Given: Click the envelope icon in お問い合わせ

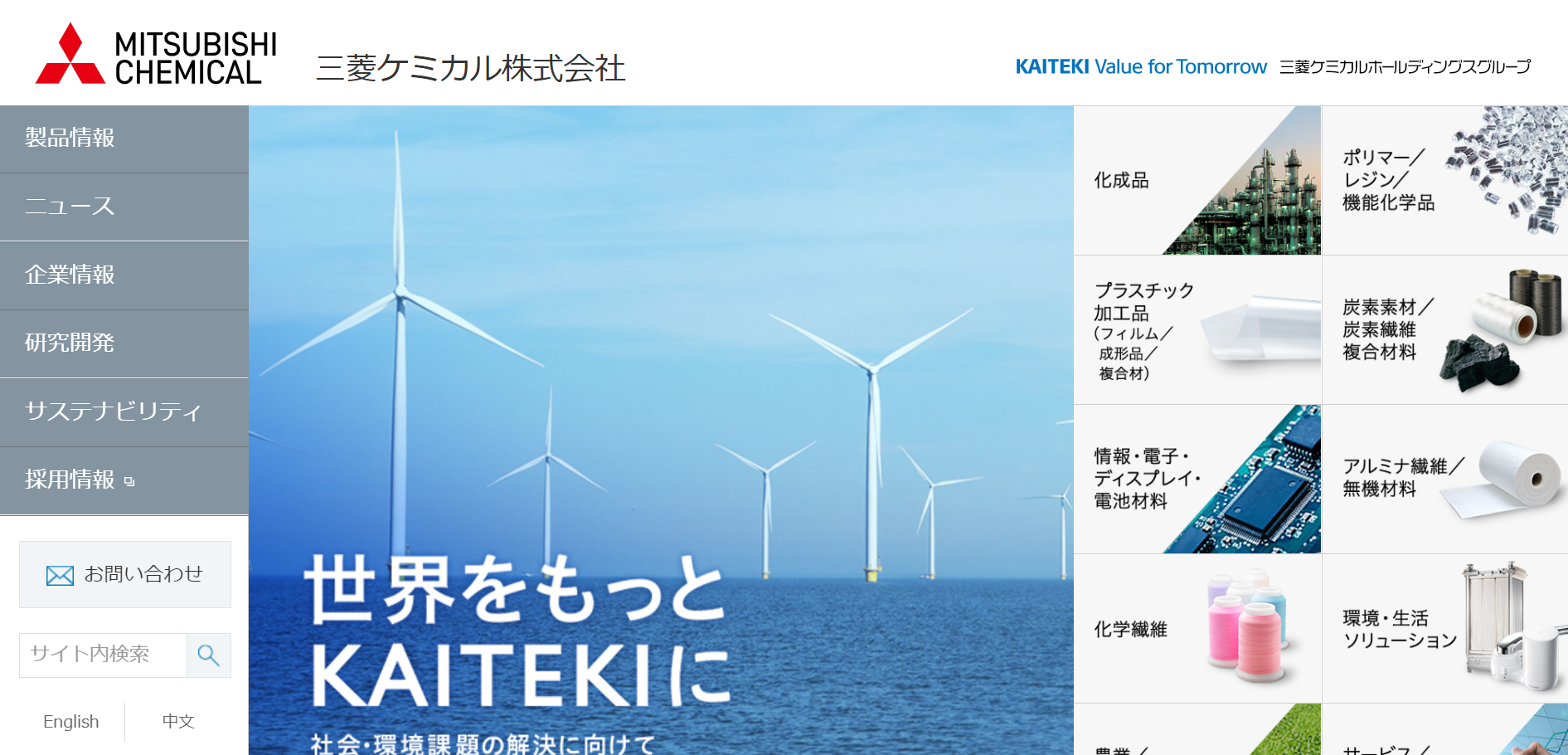Looking at the screenshot, I should [x=60, y=575].
